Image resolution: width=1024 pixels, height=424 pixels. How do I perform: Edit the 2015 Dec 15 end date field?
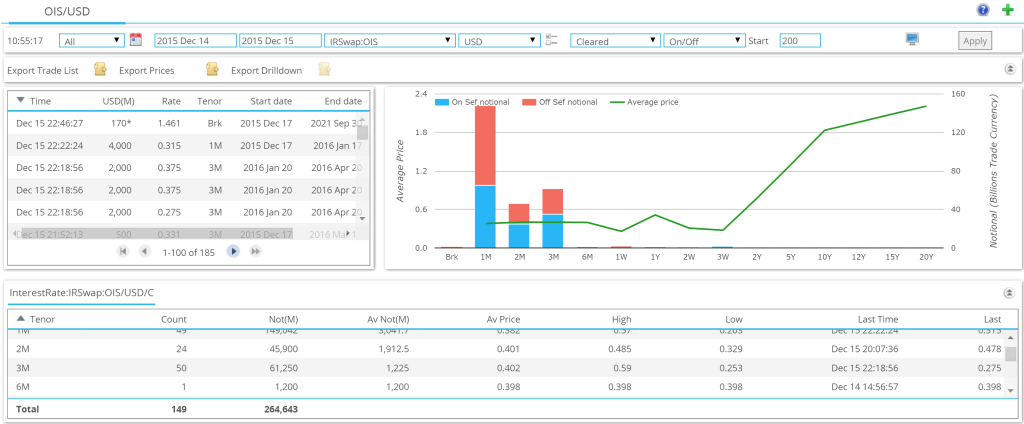pos(280,41)
